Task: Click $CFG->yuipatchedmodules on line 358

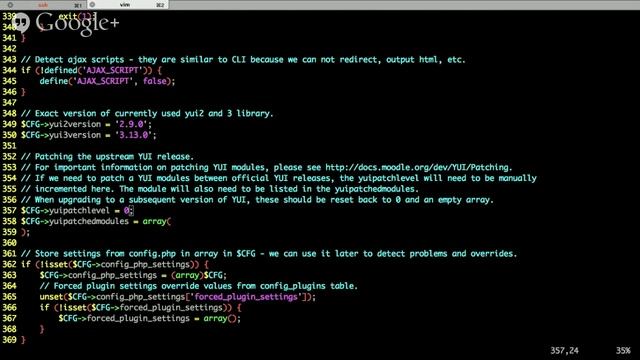Action: [75, 221]
